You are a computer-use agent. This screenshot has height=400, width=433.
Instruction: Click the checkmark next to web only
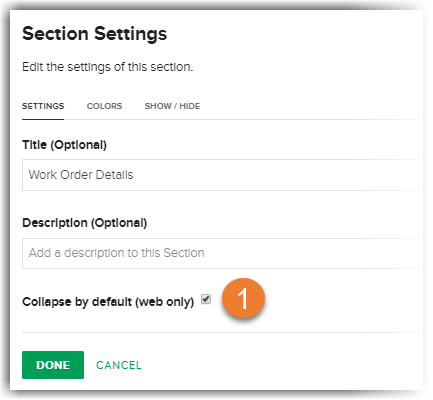coord(206,299)
